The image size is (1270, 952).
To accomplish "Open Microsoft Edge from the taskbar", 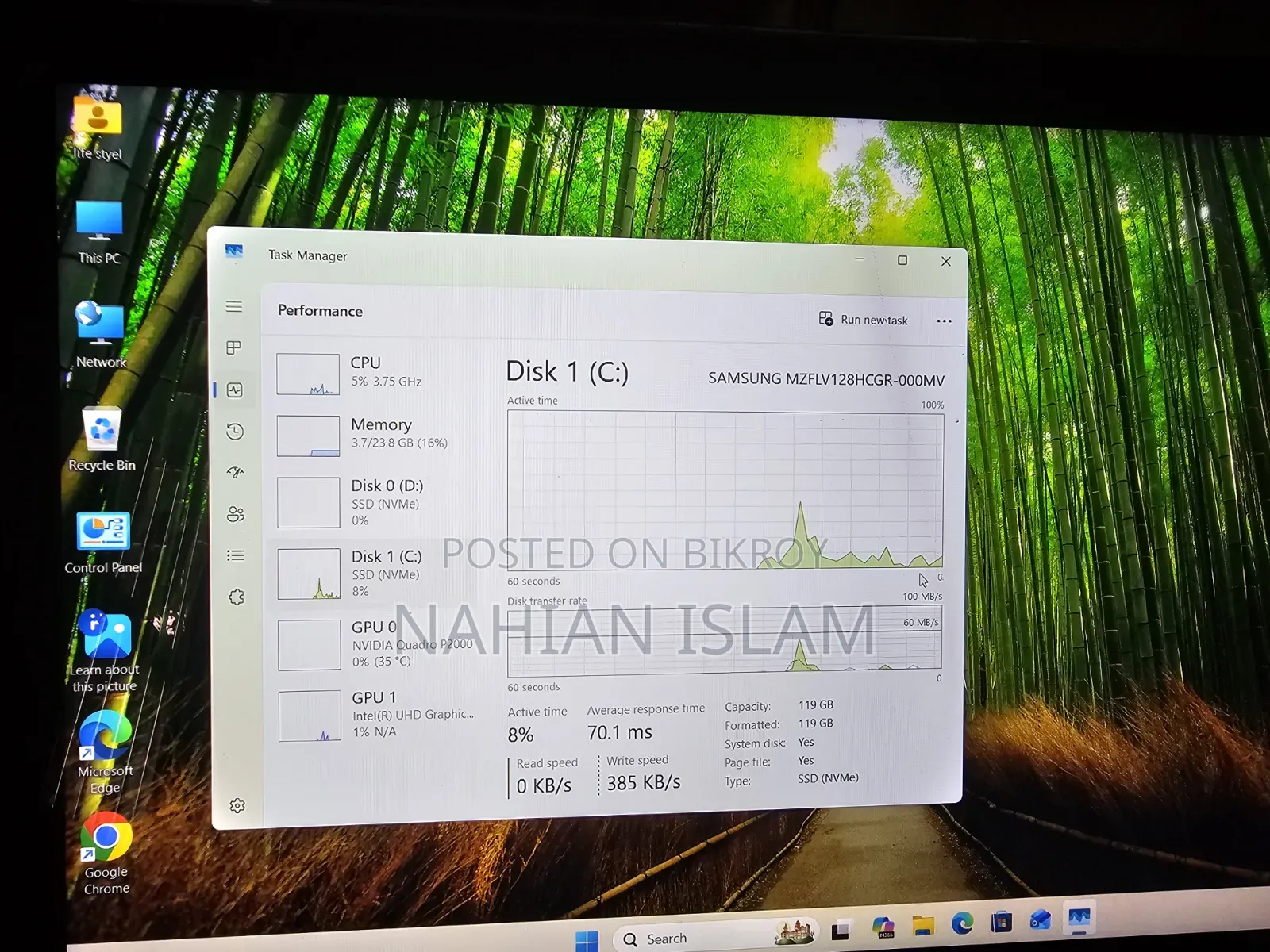I will pyautogui.click(x=962, y=923).
